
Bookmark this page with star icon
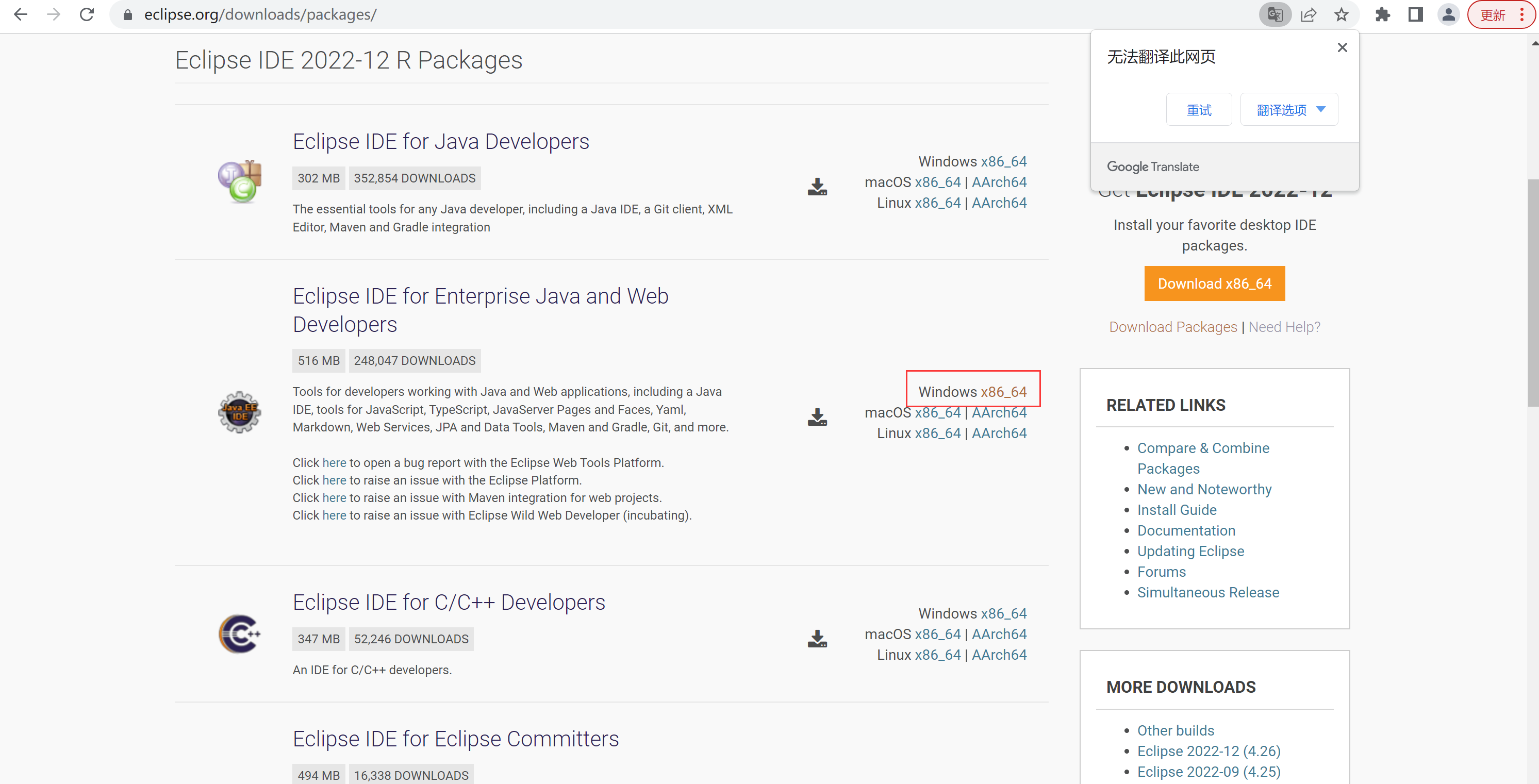click(x=1341, y=14)
